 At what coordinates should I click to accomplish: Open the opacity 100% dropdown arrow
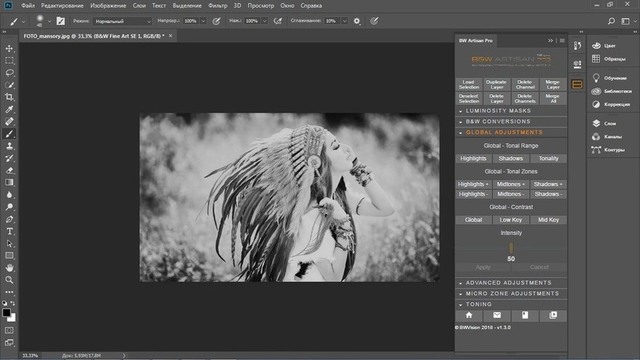[x=203, y=21]
